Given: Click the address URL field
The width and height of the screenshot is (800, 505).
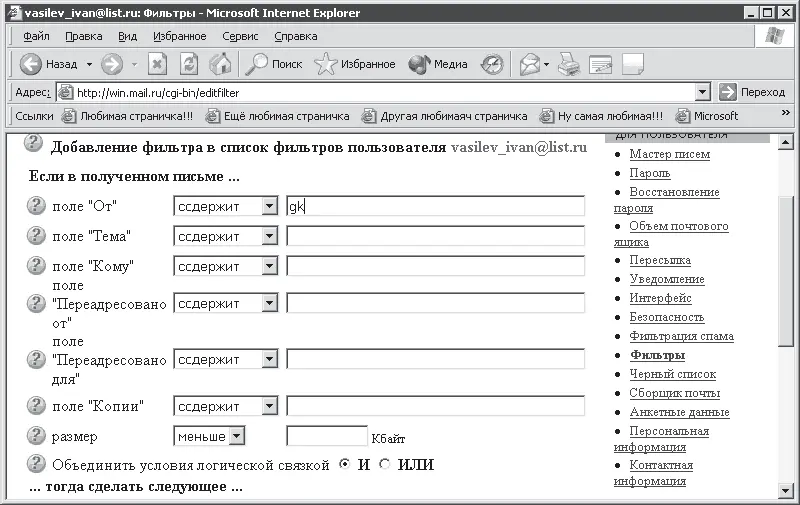Looking at the screenshot, I should tap(383, 92).
